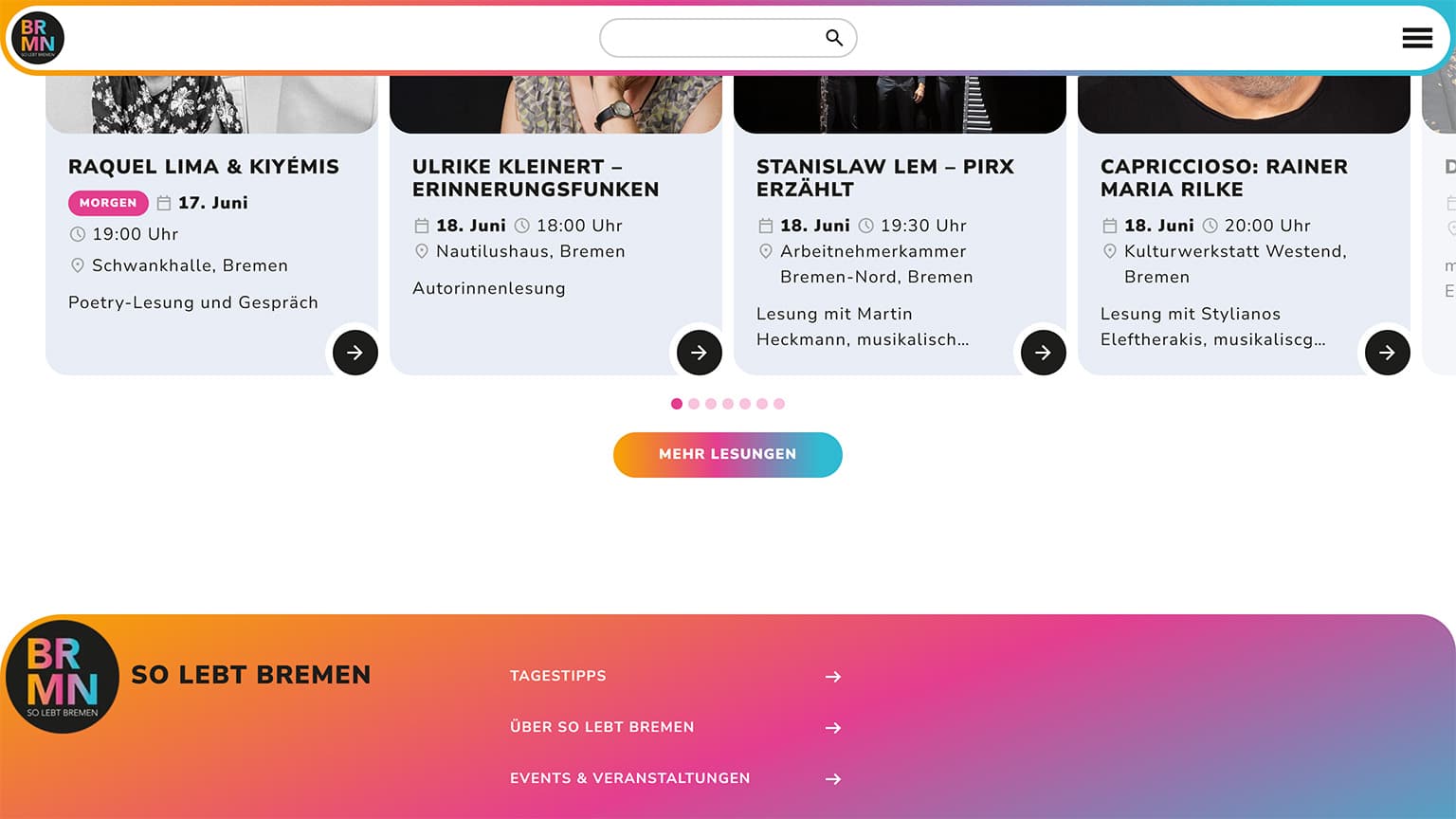Image resolution: width=1456 pixels, height=819 pixels.
Task: Click 'Kulturwerkstatt Westend, Bremen' venue text
Action: point(1235,264)
